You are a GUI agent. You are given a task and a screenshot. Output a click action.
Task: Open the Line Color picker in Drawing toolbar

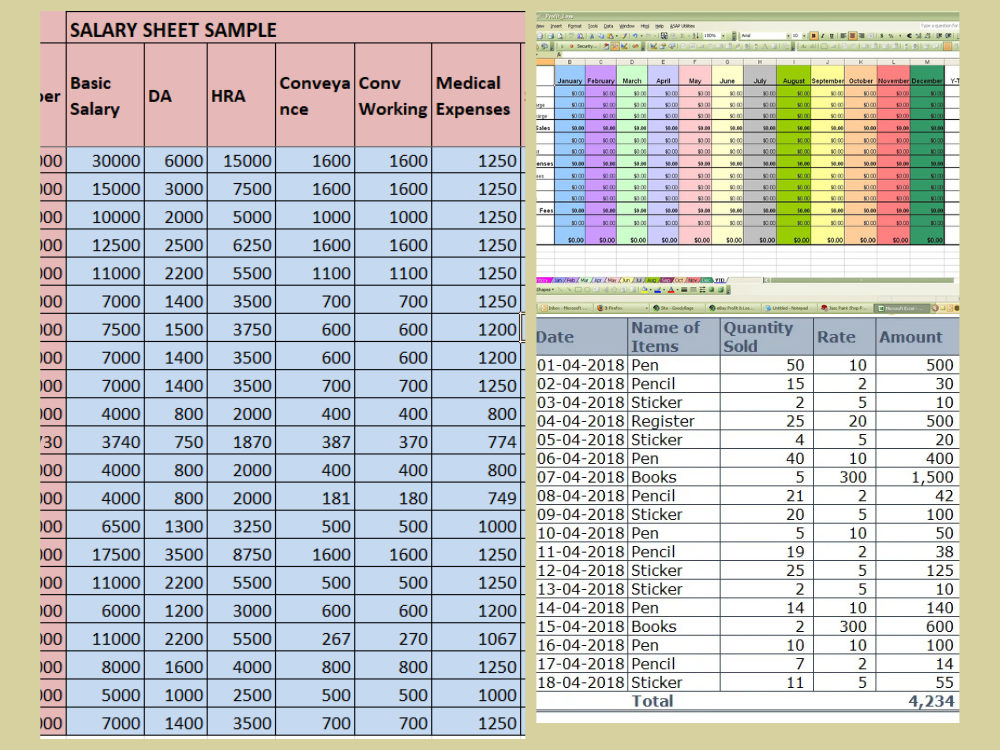(x=664, y=290)
